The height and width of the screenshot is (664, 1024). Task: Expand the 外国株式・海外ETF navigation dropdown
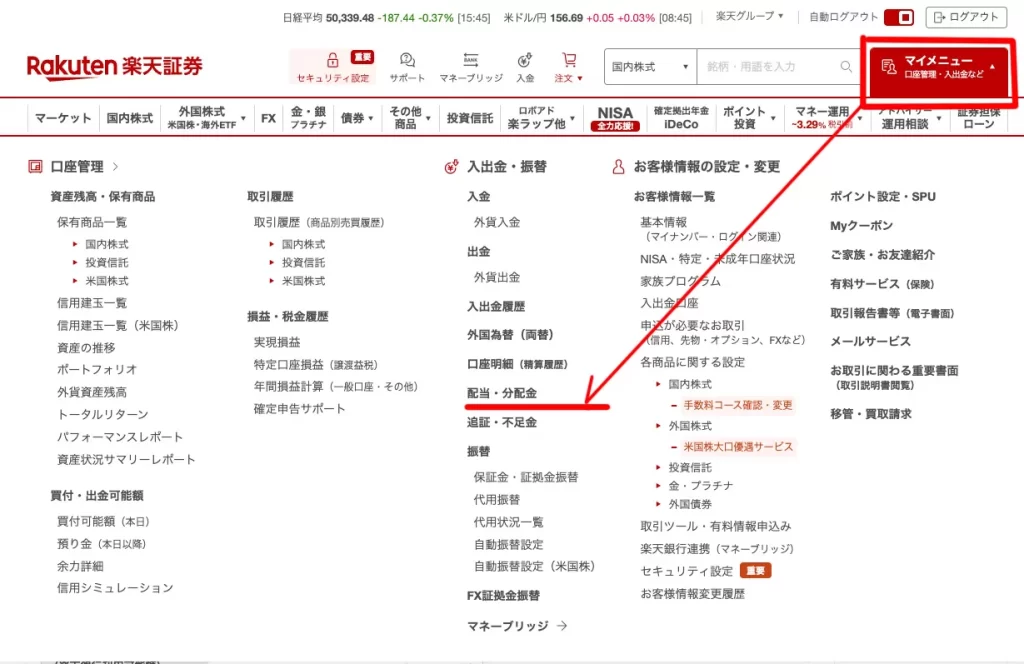(203, 116)
